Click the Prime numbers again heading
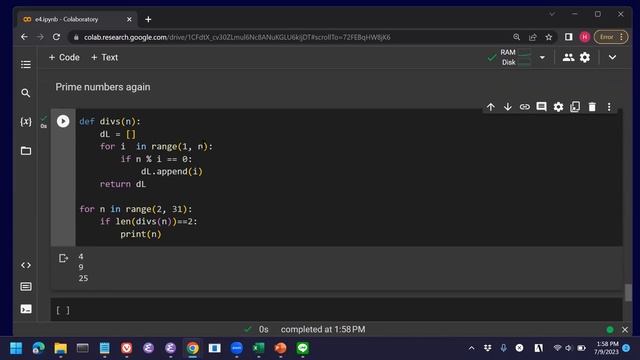The height and width of the screenshot is (360, 640). pos(103,87)
